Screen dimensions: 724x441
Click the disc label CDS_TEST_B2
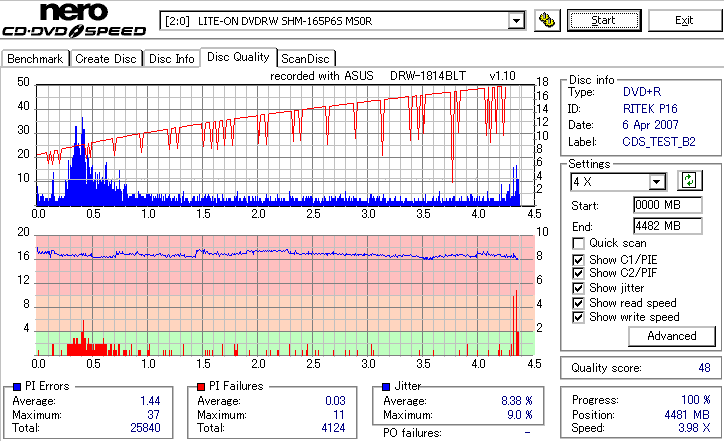pyautogui.click(x=659, y=142)
